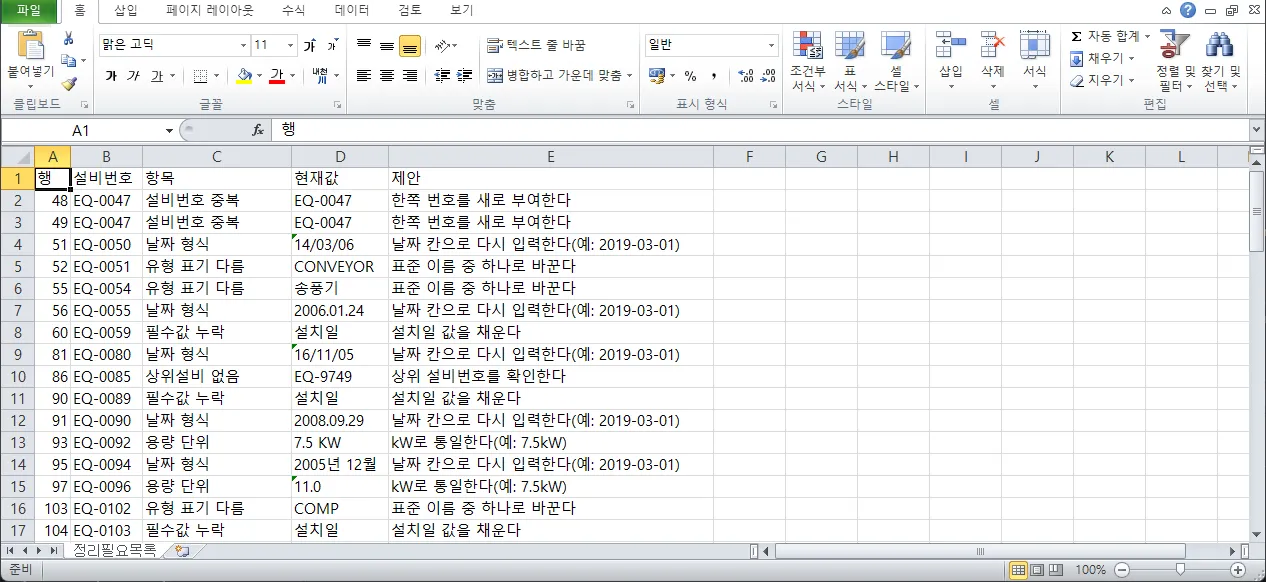Select the Format Painter brush icon

click(69, 83)
